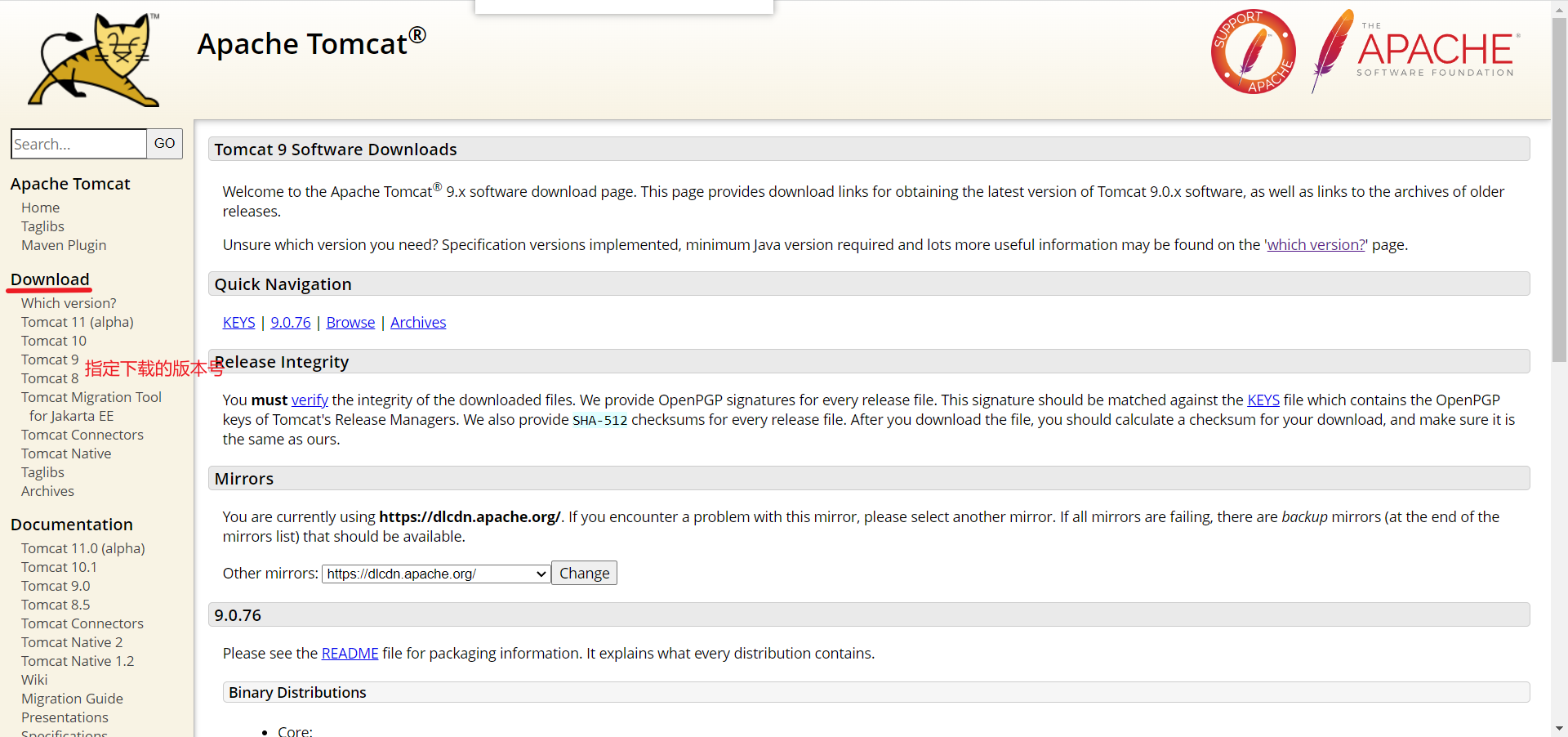The image size is (1568, 737).
Task: Select Tomcat 9 in Download sidebar
Action: (50, 360)
